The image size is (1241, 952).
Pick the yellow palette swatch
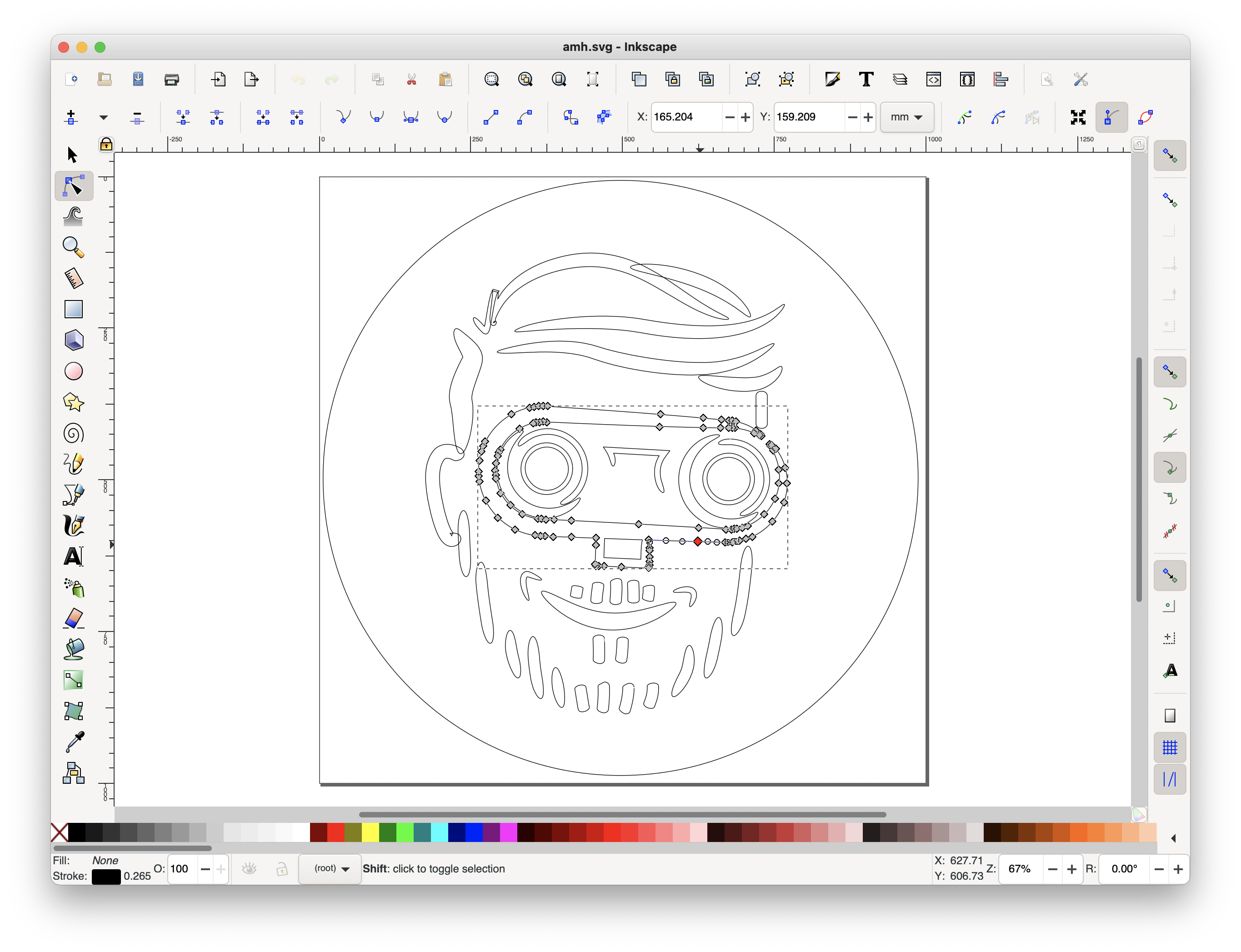[370, 832]
